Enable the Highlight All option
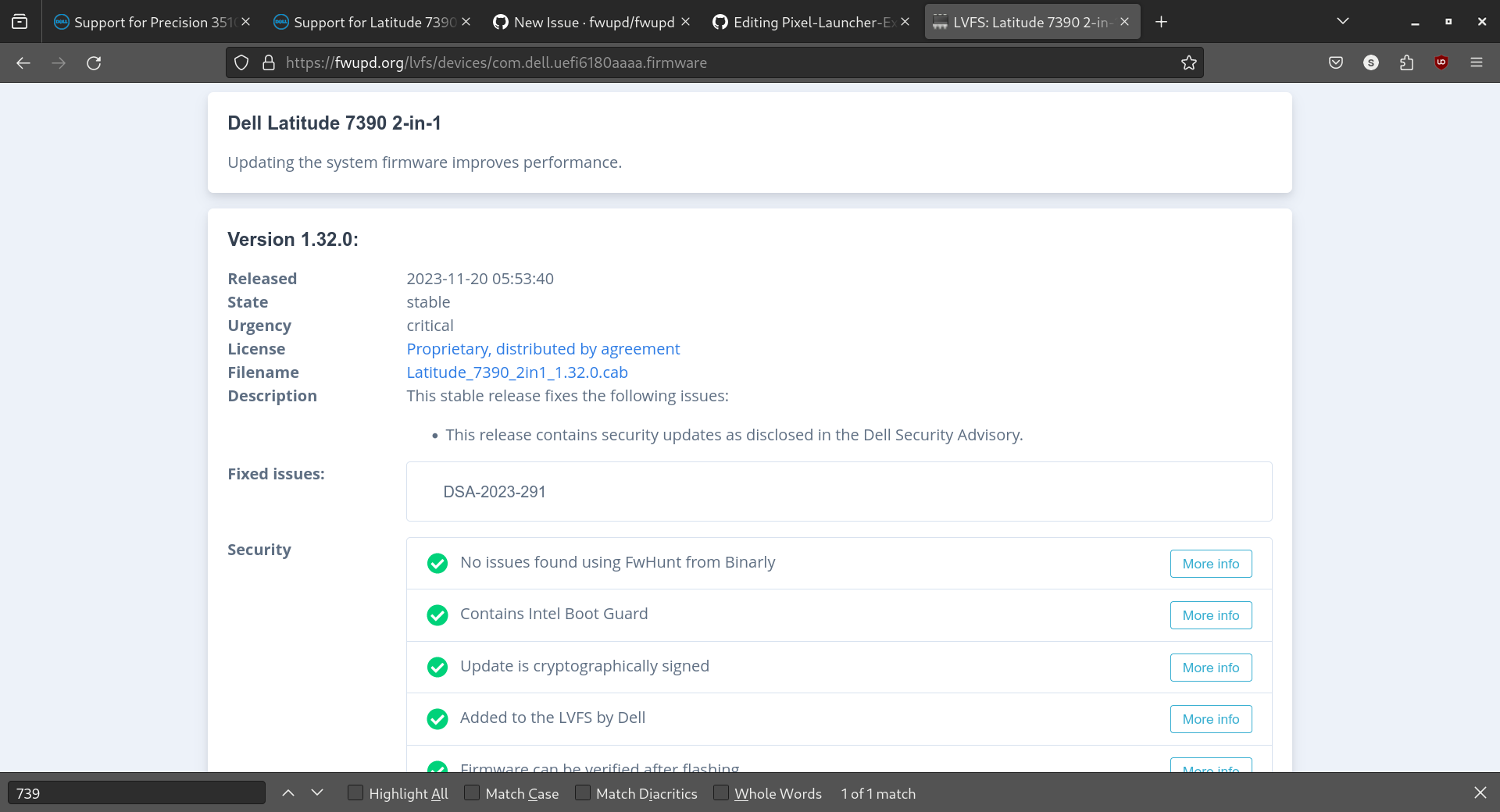Viewport: 1500px width, 812px height. 355,792
